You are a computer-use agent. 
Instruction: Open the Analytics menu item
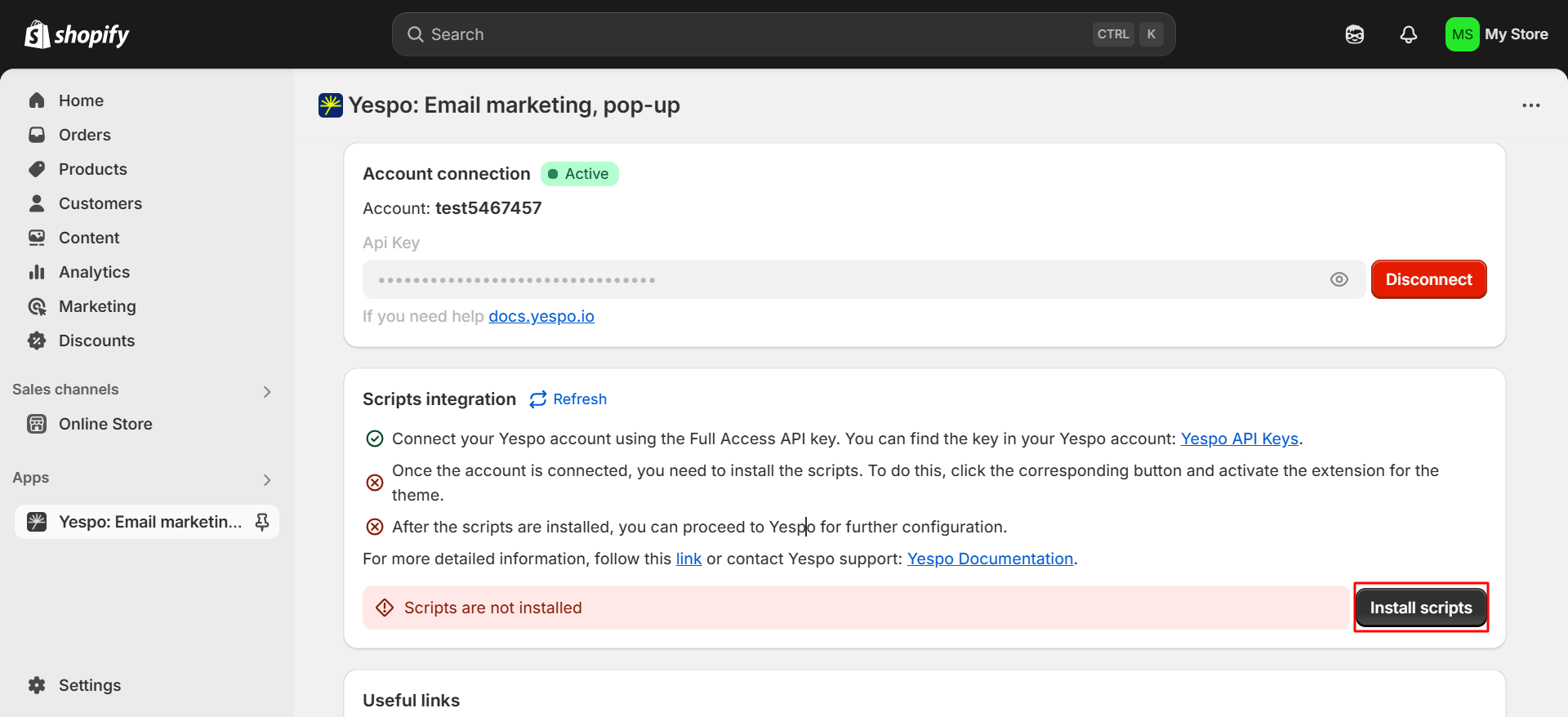94,272
